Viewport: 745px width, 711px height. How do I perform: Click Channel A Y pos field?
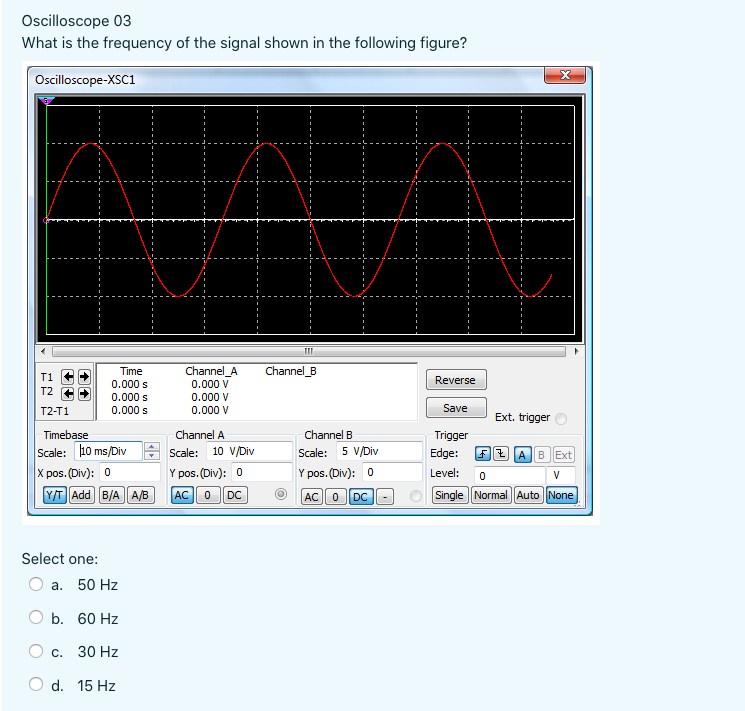261,472
